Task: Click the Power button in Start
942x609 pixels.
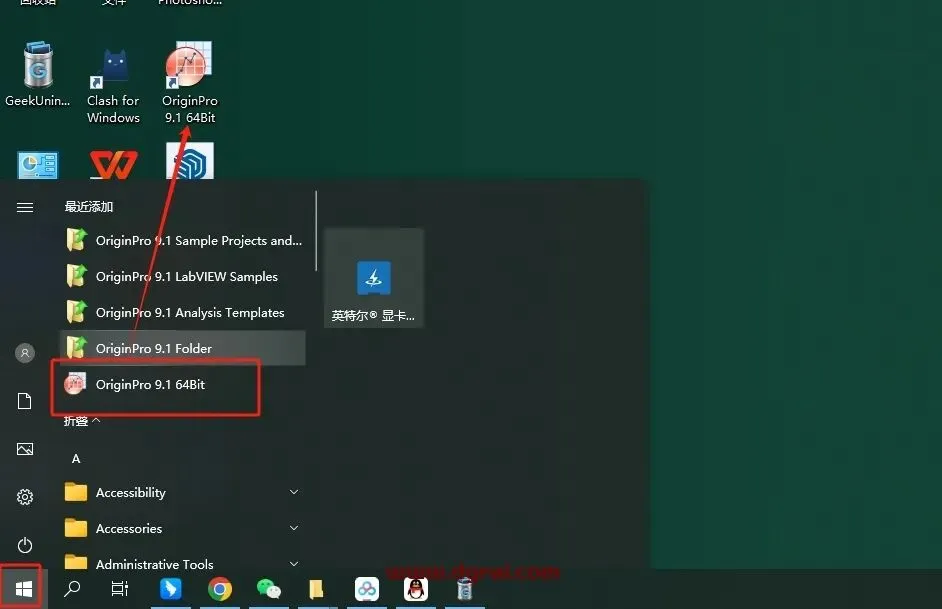Action: 25,545
